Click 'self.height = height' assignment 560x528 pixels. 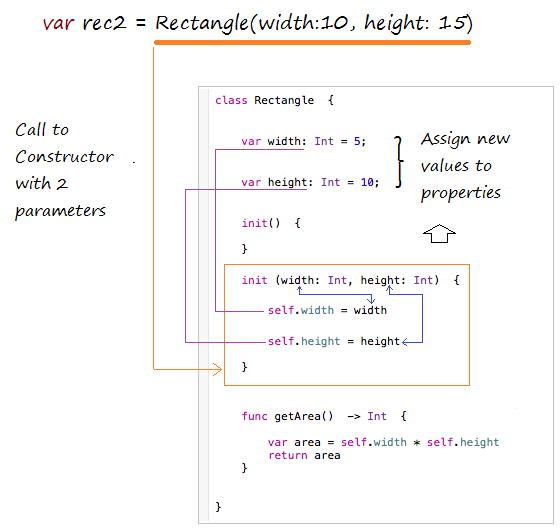(x=334, y=342)
